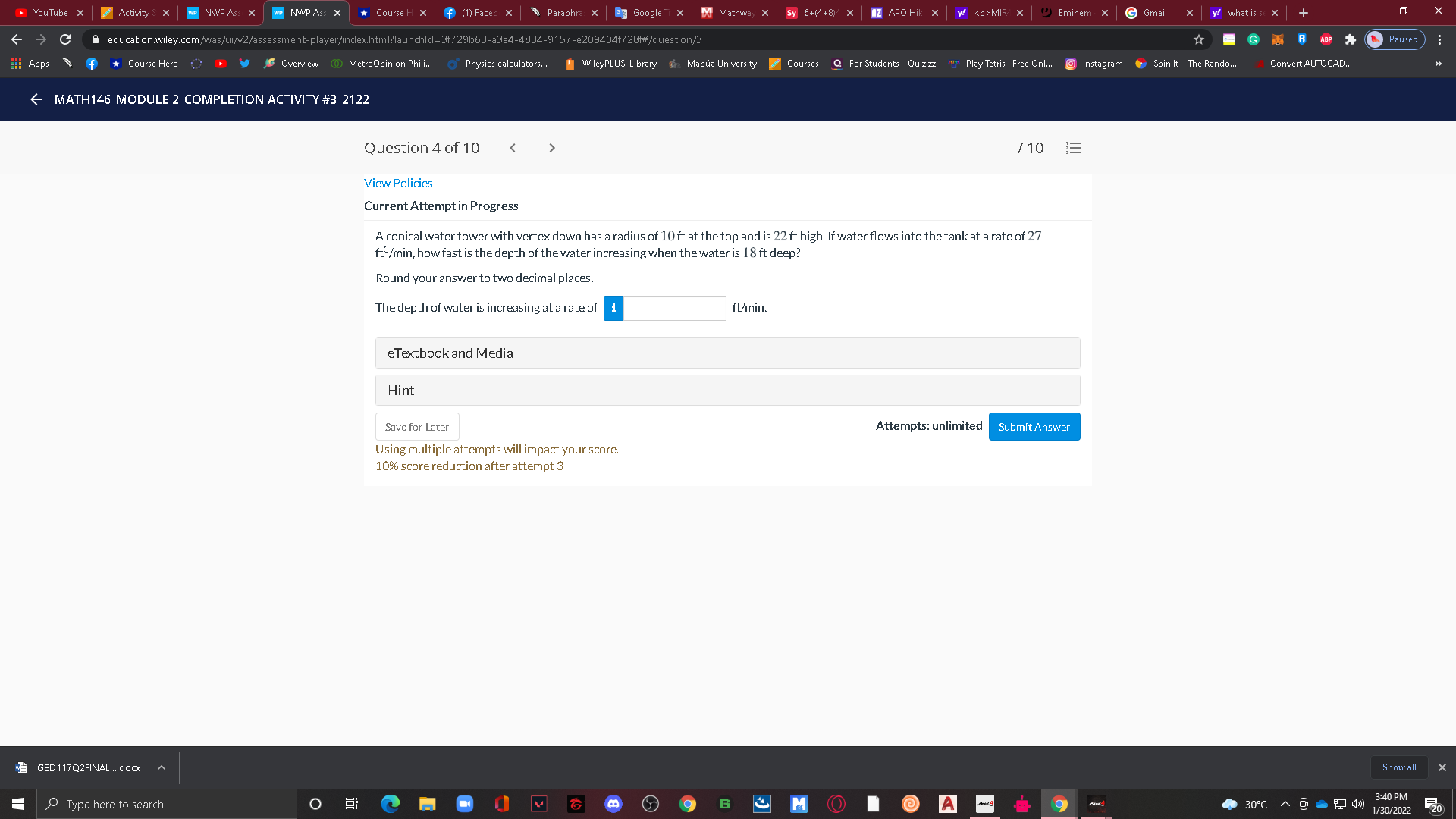Viewport: 1456px width, 819px height.
Task: Open Task View from the taskbar
Action: (x=352, y=804)
